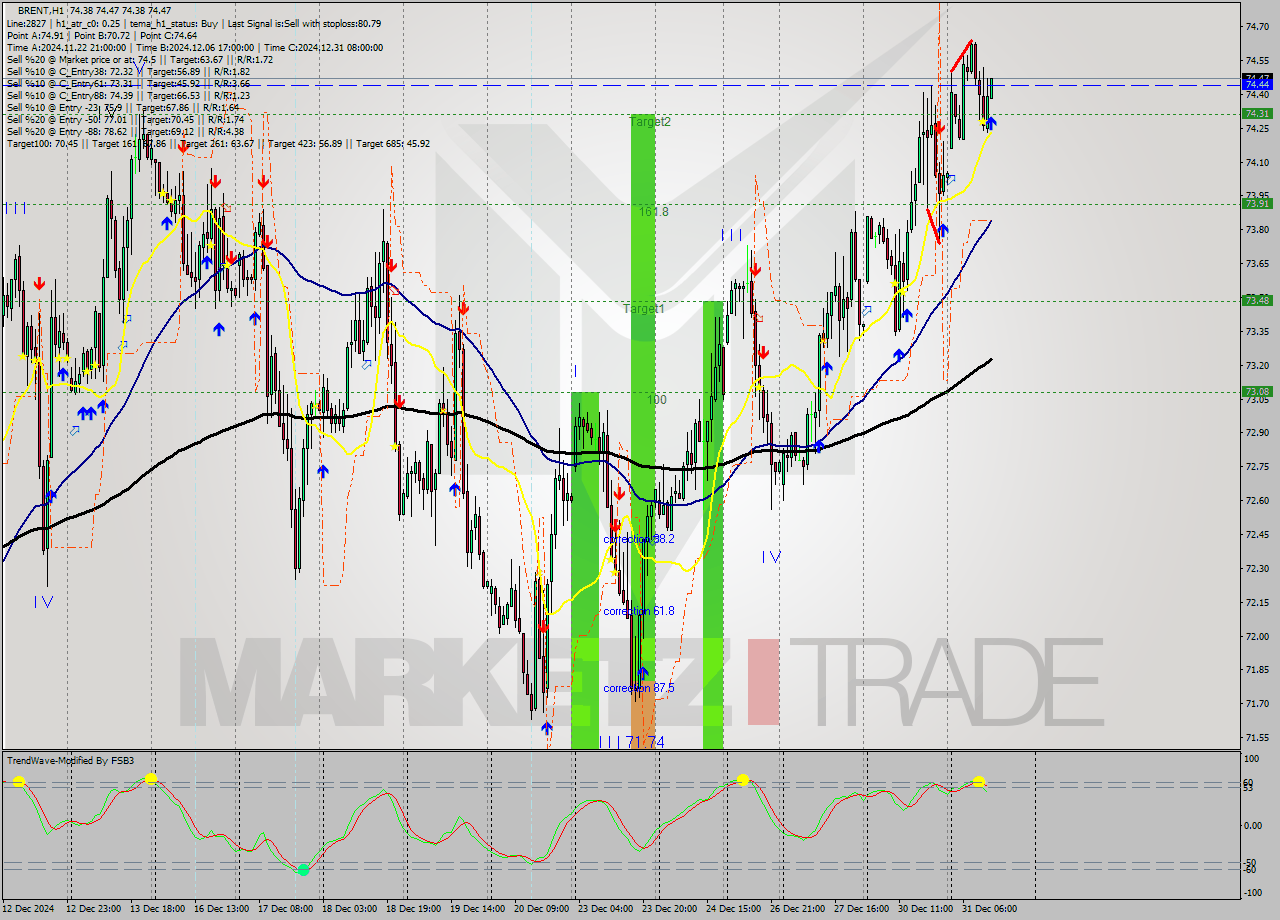Click the 'Sell %20 @ Entry -88: 78.62' line
Image resolution: width=1280 pixels, height=920 pixels.
(x=123, y=131)
